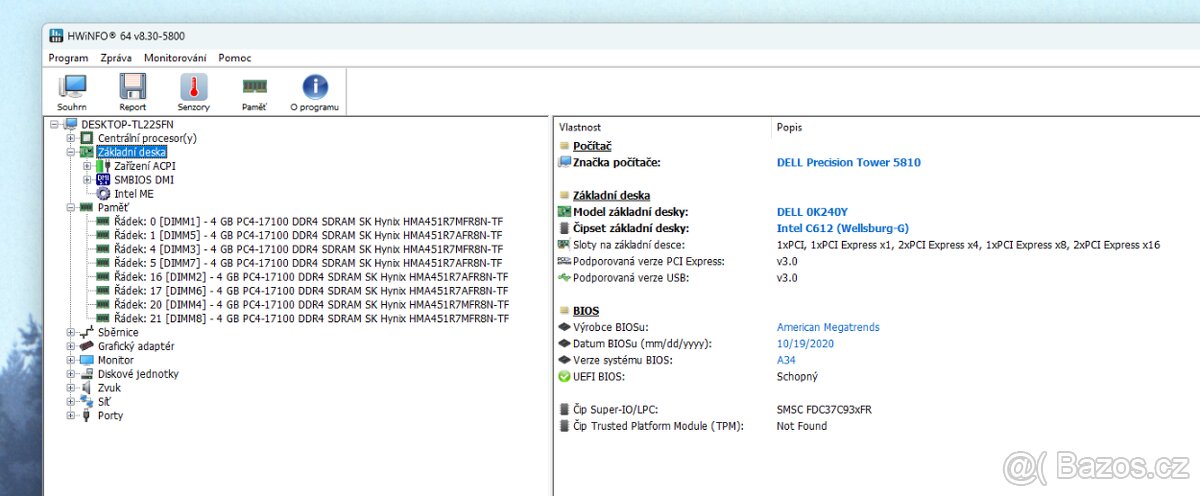The height and width of the screenshot is (496, 1200).
Task: Click the Zařízení ACPI tree icon
Action: (104, 166)
